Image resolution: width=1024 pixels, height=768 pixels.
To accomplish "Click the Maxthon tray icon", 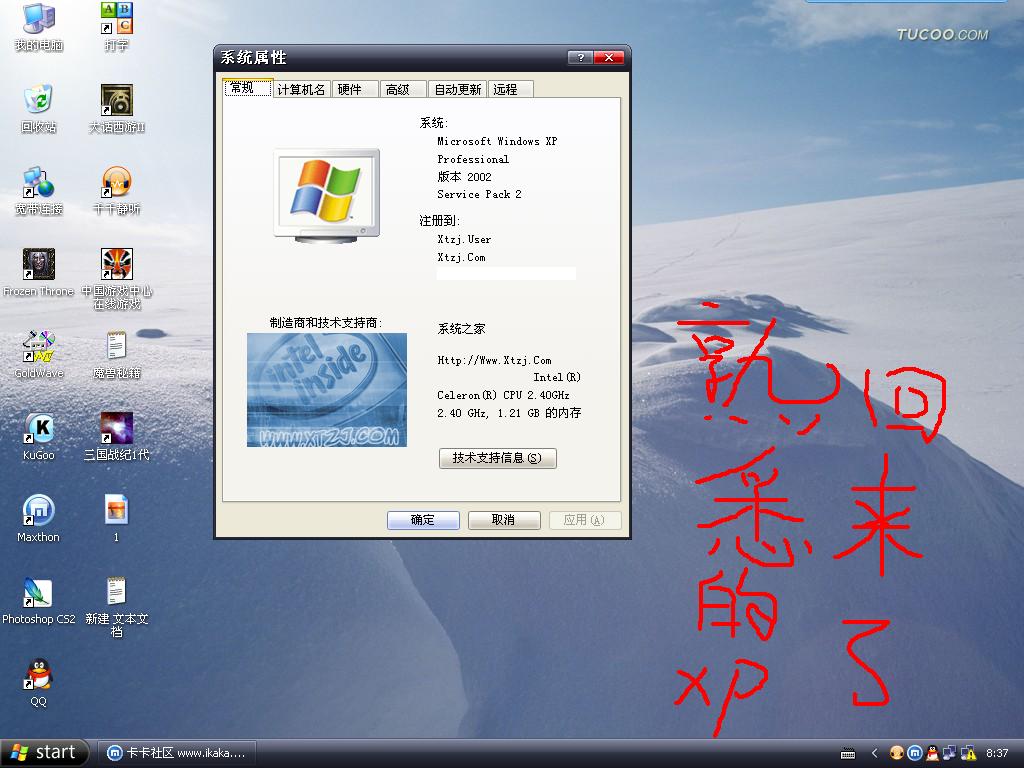I will point(914,753).
